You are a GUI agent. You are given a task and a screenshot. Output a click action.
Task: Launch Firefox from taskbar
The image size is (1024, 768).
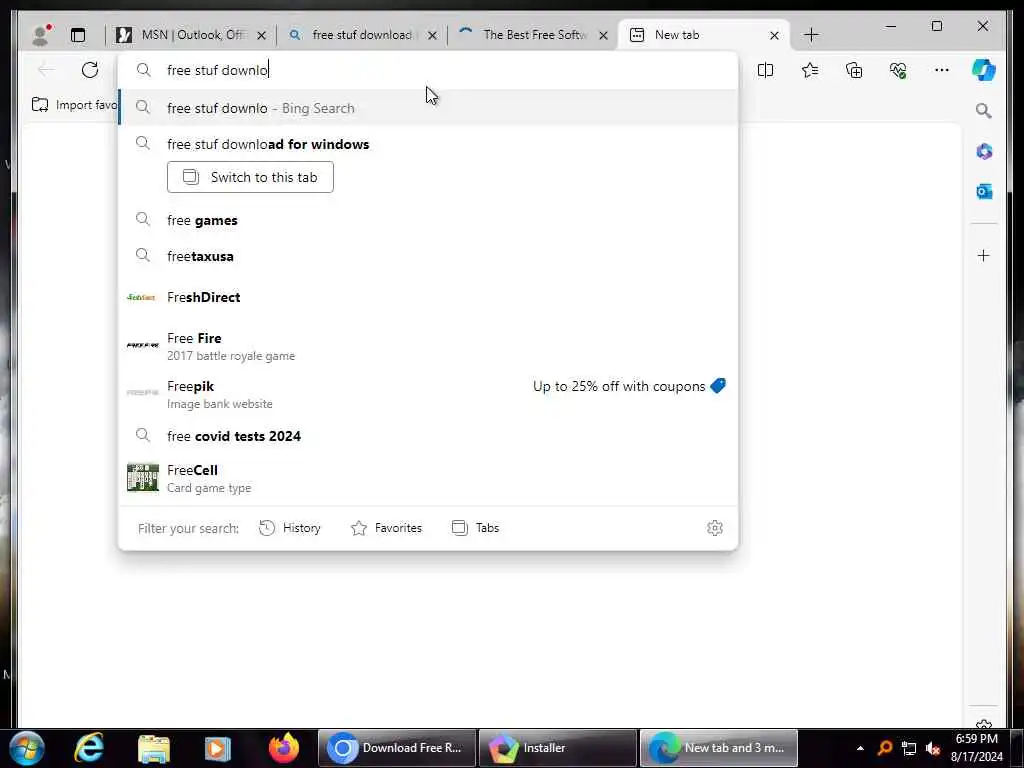pyautogui.click(x=283, y=748)
